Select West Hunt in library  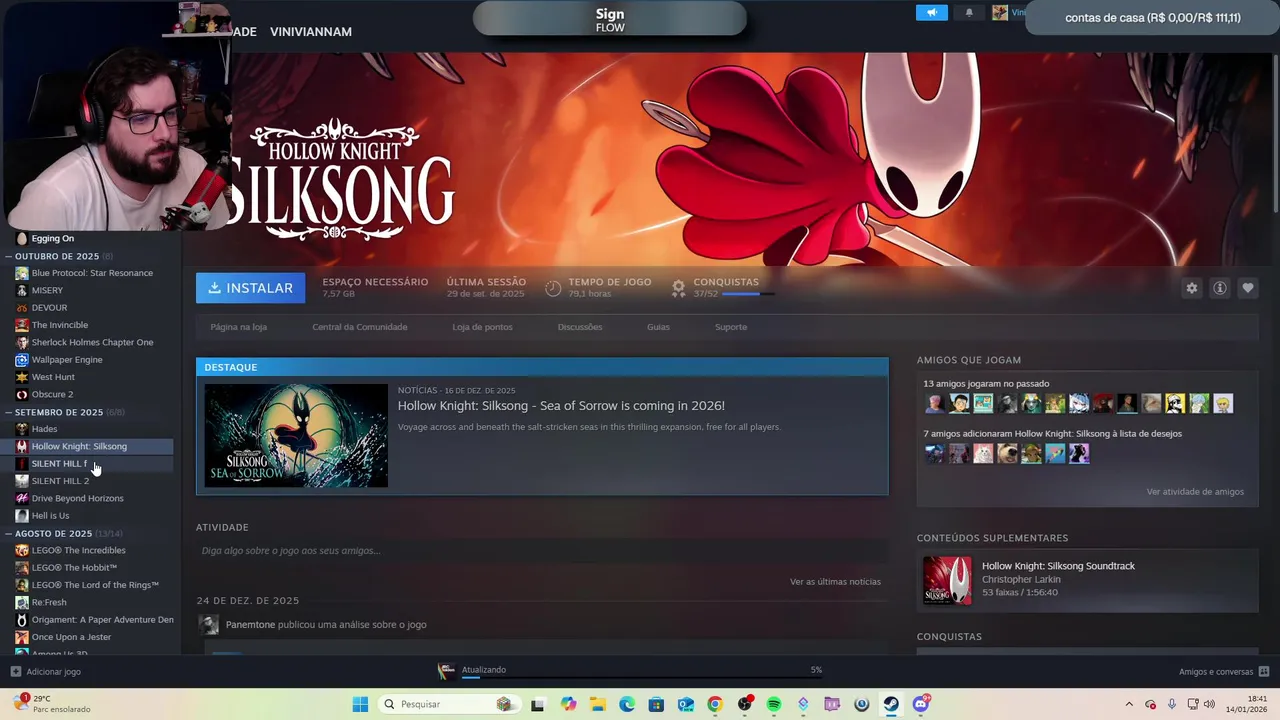[x=53, y=377]
